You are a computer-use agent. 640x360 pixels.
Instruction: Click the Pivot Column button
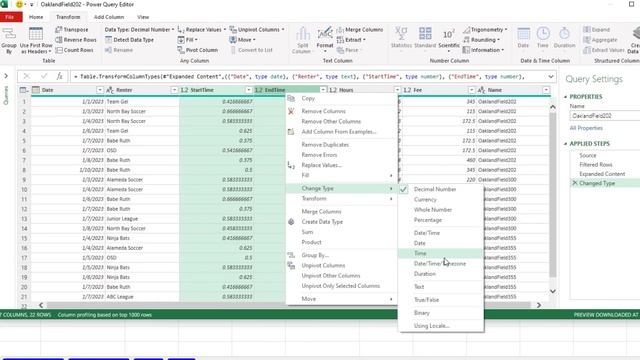[198, 50]
